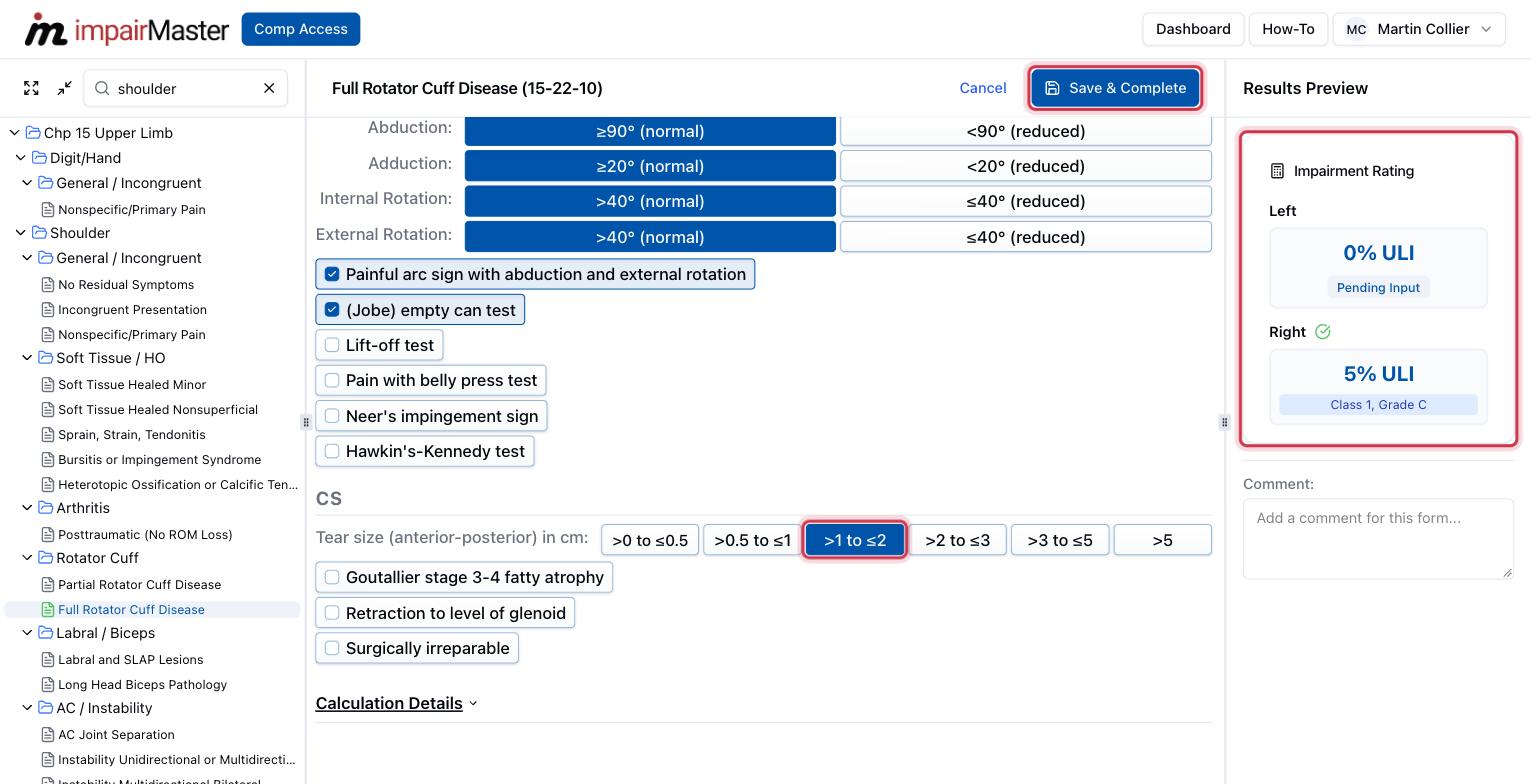Click the Digit/Hand folder icon
Image resolution: width=1531 pixels, height=784 pixels.
(39, 158)
